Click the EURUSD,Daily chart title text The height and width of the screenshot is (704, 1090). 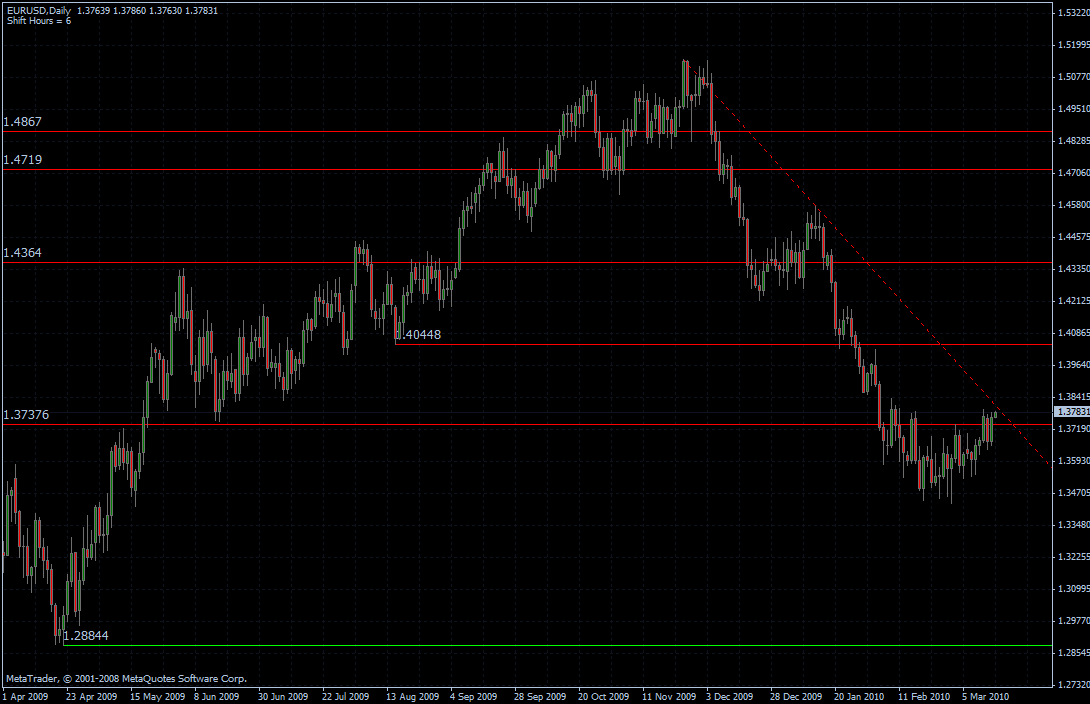[39, 10]
